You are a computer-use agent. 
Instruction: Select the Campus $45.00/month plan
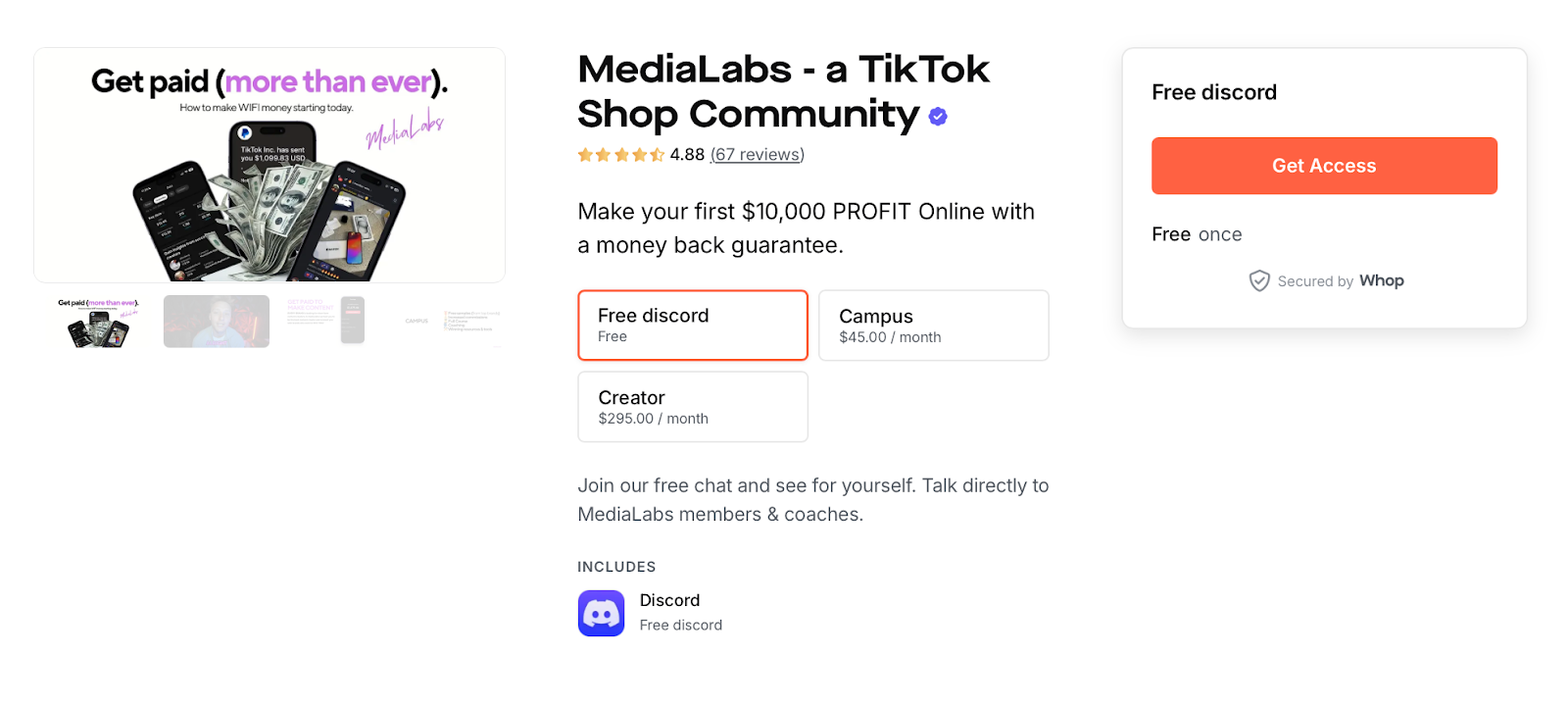[x=932, y=325]
